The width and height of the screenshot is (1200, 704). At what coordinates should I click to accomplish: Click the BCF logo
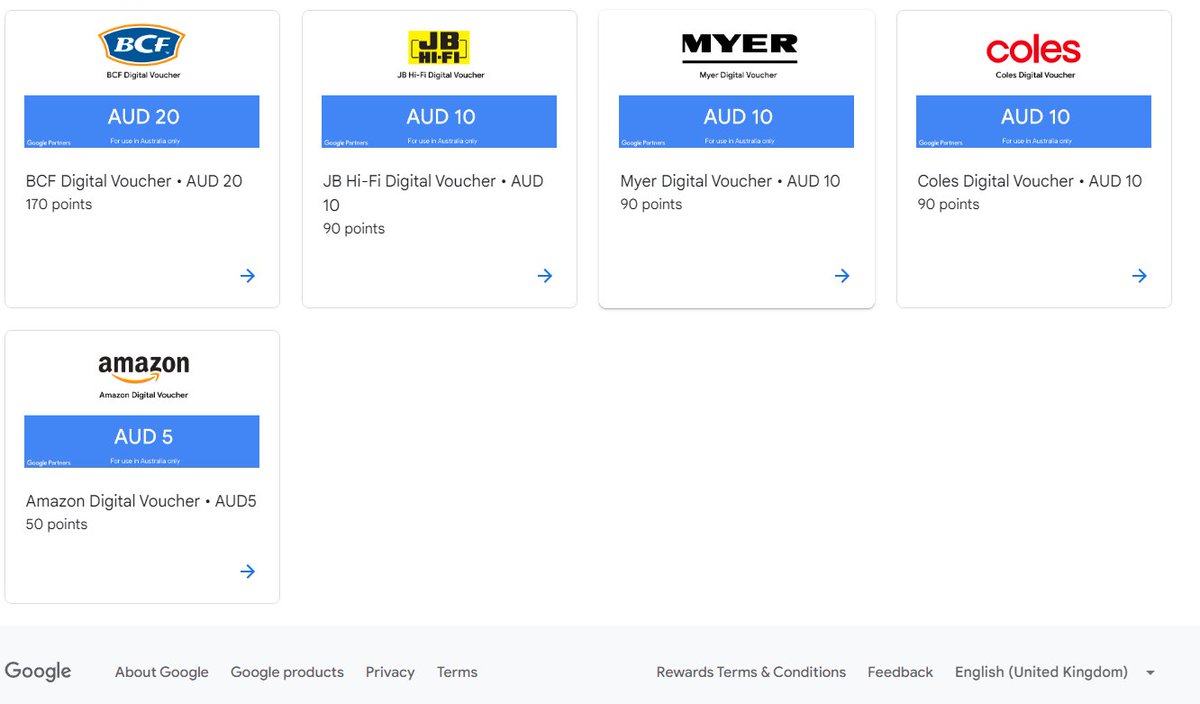[142, 44]
